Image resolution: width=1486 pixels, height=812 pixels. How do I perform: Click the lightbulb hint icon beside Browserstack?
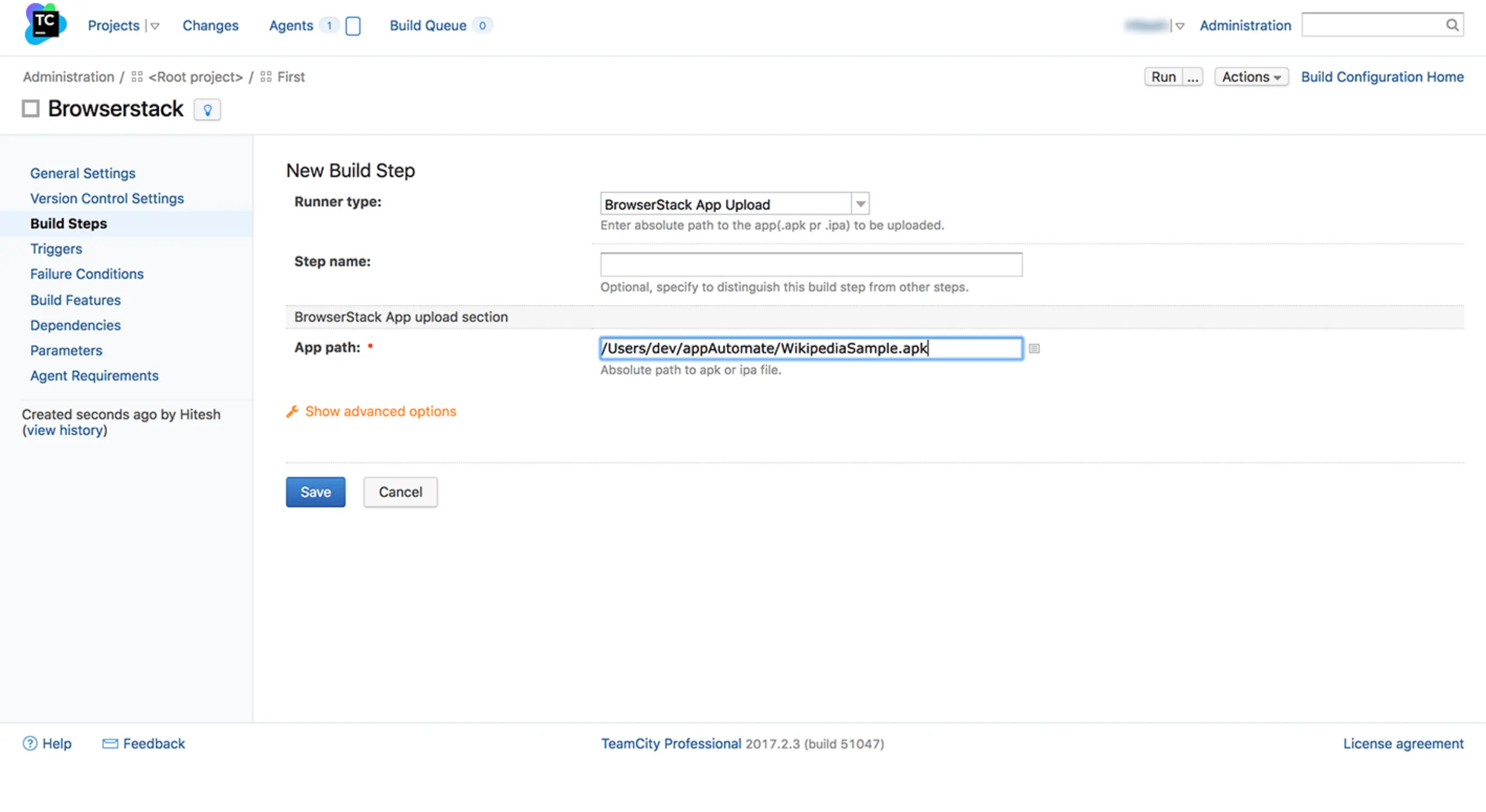coord(207,110)
